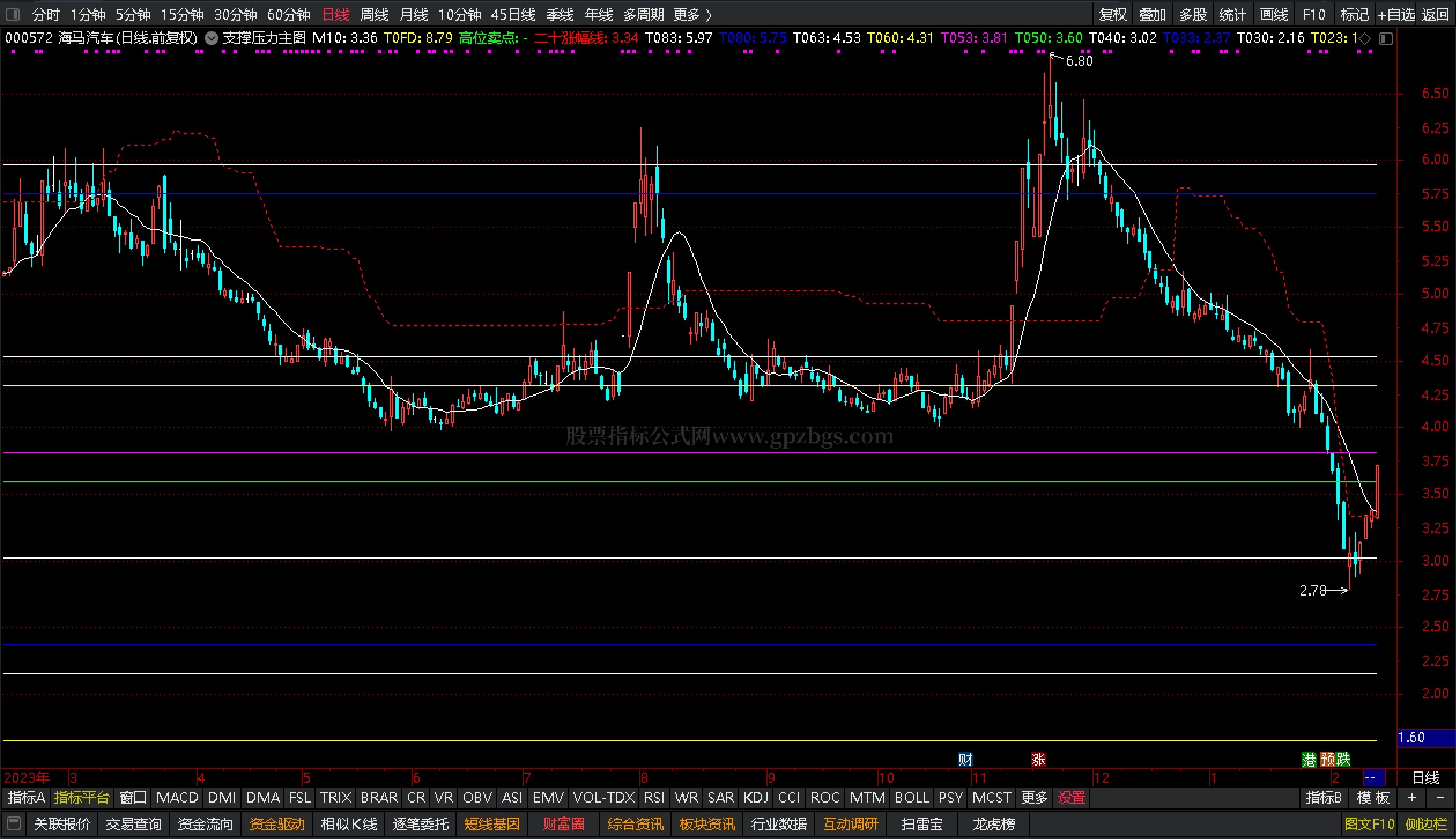Viewport: 1456px width, 839px height.
Task: Apply the KDJ indicator
Action: click(756, 798)
